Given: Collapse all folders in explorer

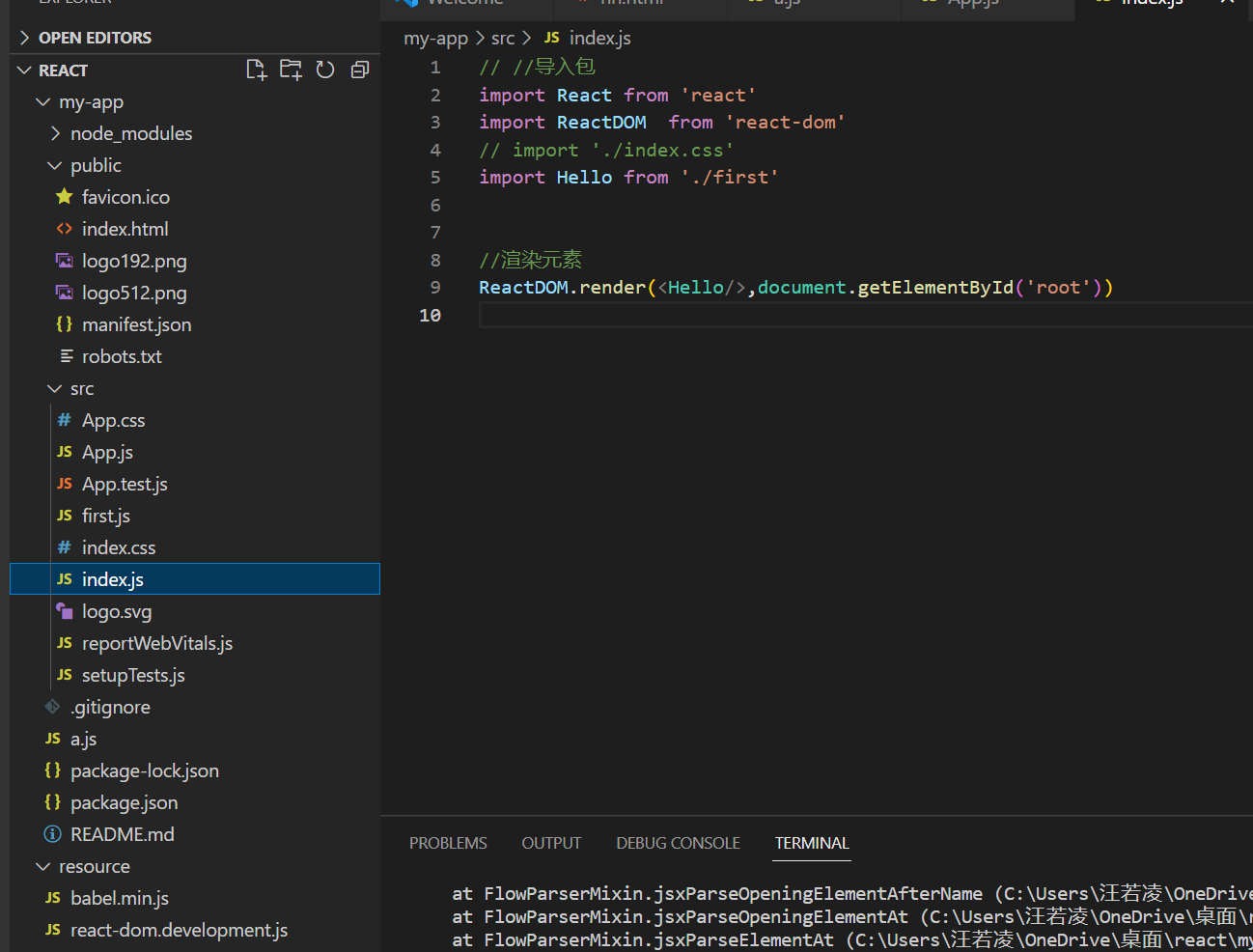Looking at the screenshot, I should (360, 70).
